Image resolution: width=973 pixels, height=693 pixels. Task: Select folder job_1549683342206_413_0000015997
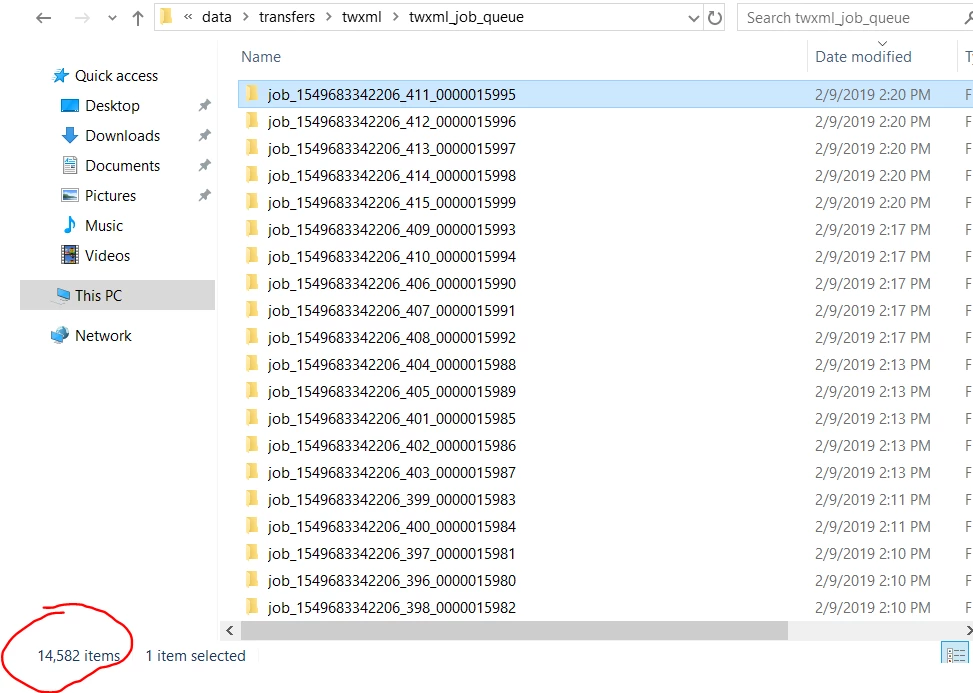[392, 148]
